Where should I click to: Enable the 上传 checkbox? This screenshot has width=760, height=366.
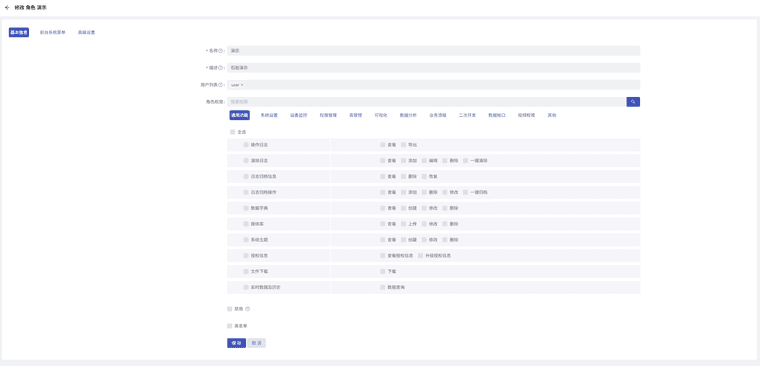pyautogui.click(x=404, y=224)
